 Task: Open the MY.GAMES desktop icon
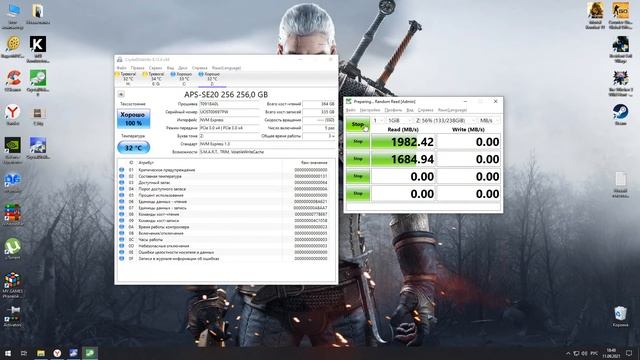tap(13, 285)
